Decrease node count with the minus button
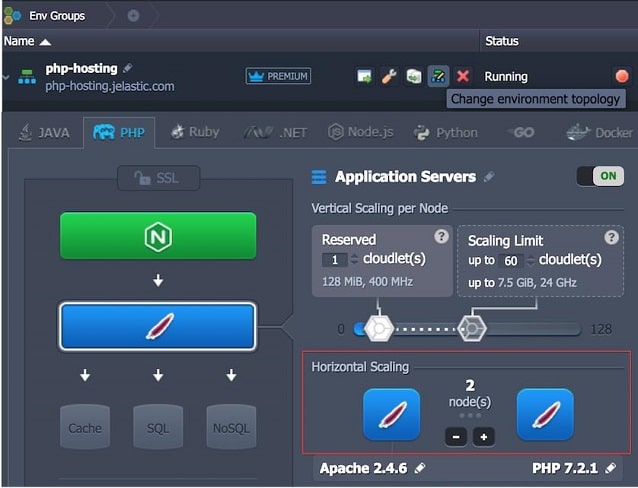638x488 pixels. coord(456,437)
